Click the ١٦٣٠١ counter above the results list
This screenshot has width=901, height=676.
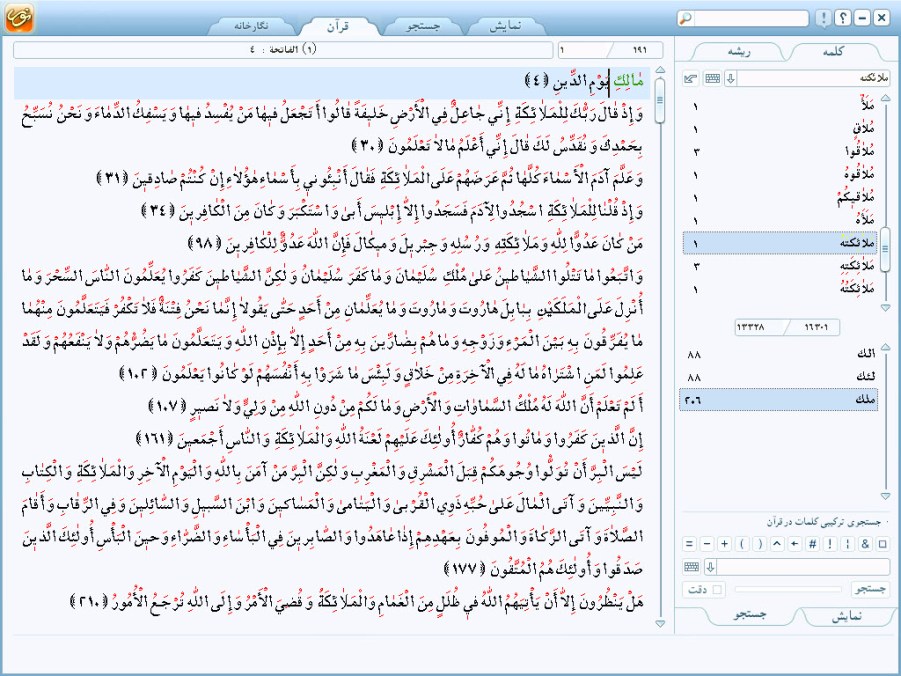pyautogui.click(x=815, y=327)
